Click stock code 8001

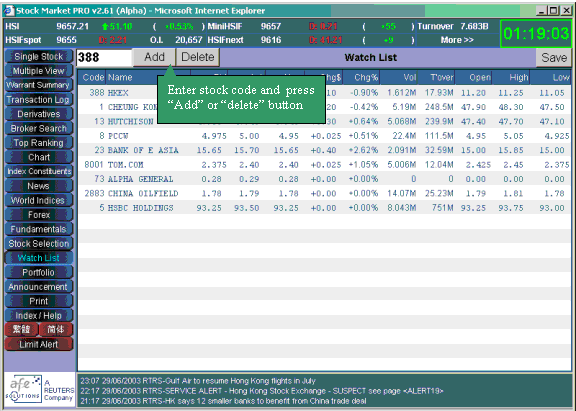click(x=94, y=165)
